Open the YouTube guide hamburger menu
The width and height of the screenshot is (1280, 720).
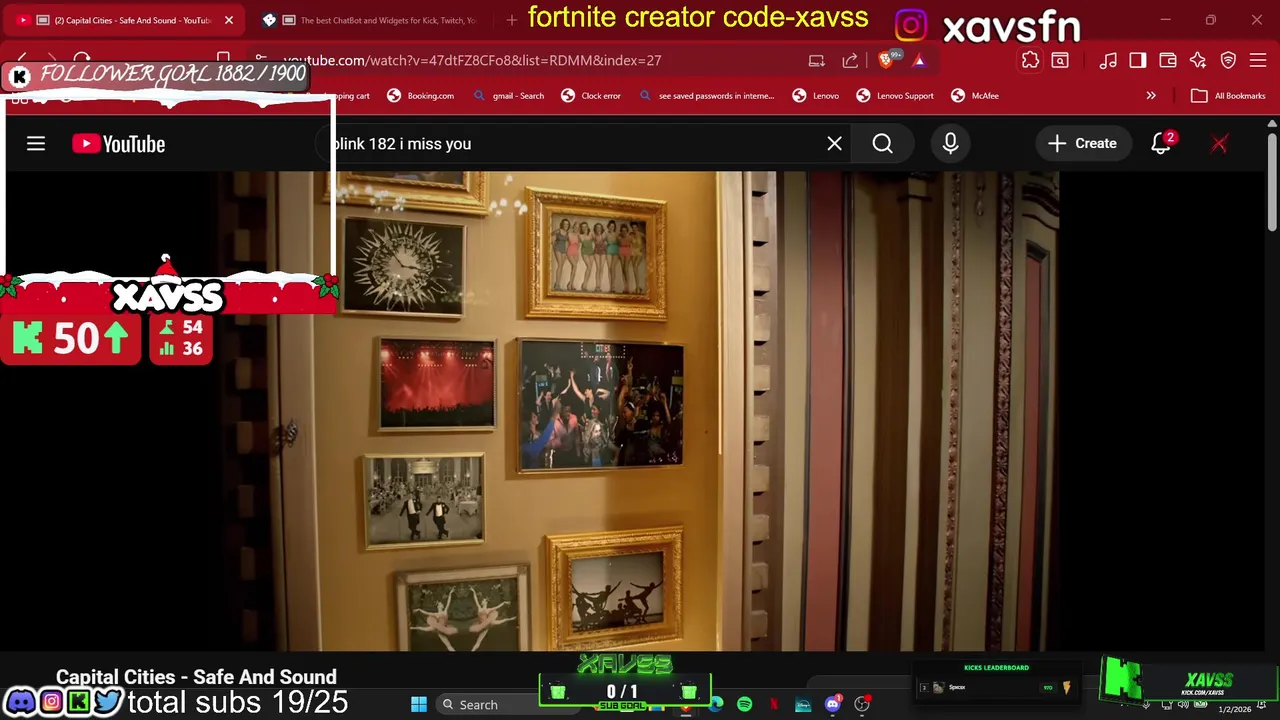pyautogui.click(x=36, y=144)
